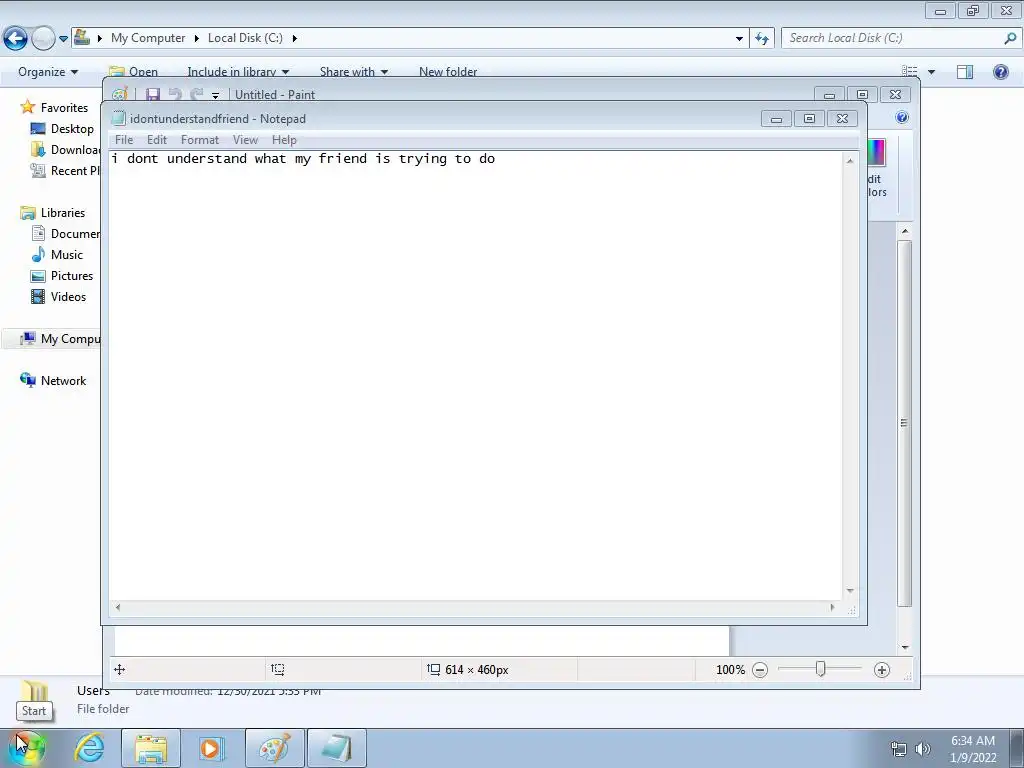
Task: Click the Undo icon in Paint's title bar
Action: 174,95
